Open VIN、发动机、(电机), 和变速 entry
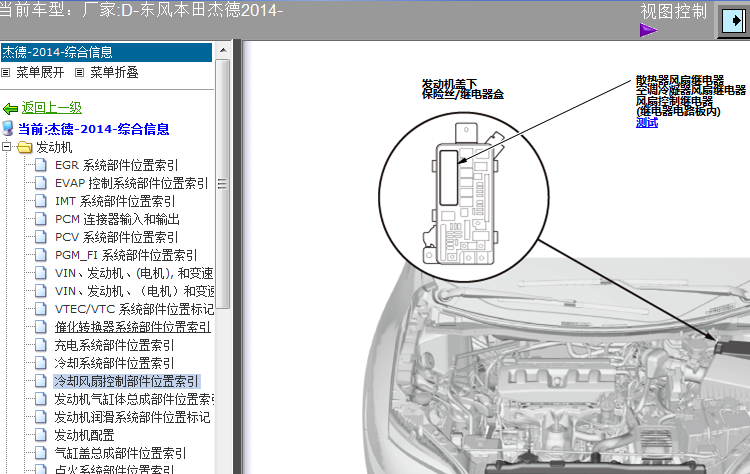The height and width of the screenshot is (474, 750). [x=134, y=273]
